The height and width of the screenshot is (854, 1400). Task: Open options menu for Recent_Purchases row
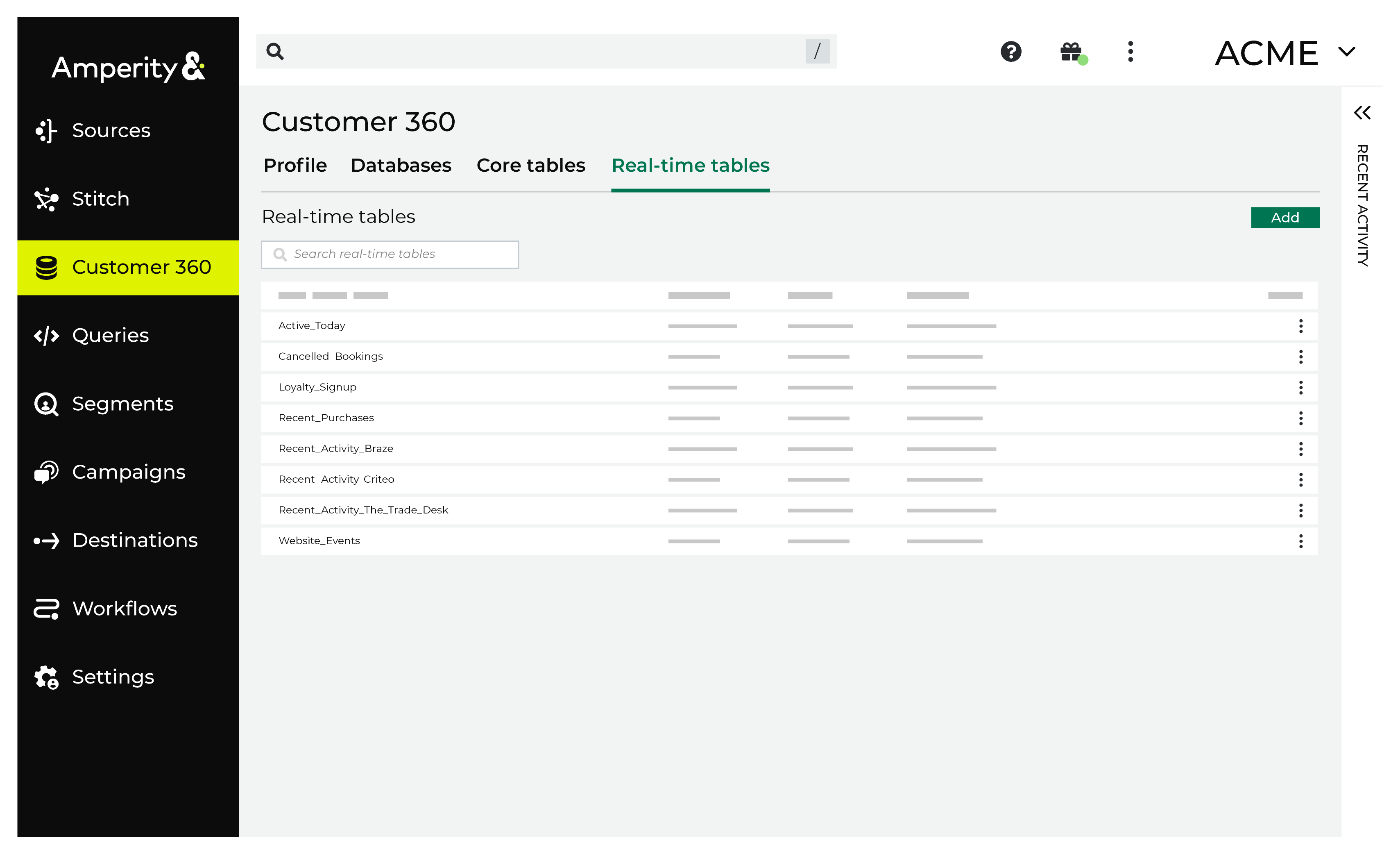1301,417
